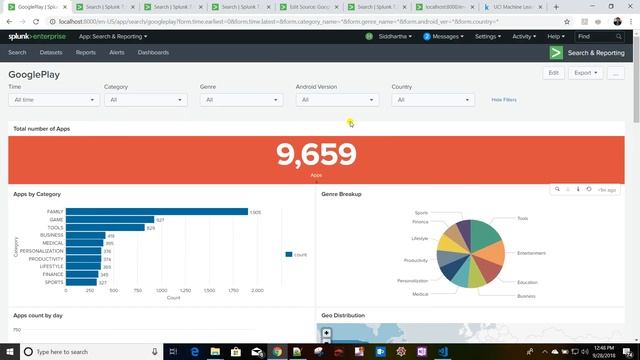
Task: Open the Help menu
Action: point(556,36)
